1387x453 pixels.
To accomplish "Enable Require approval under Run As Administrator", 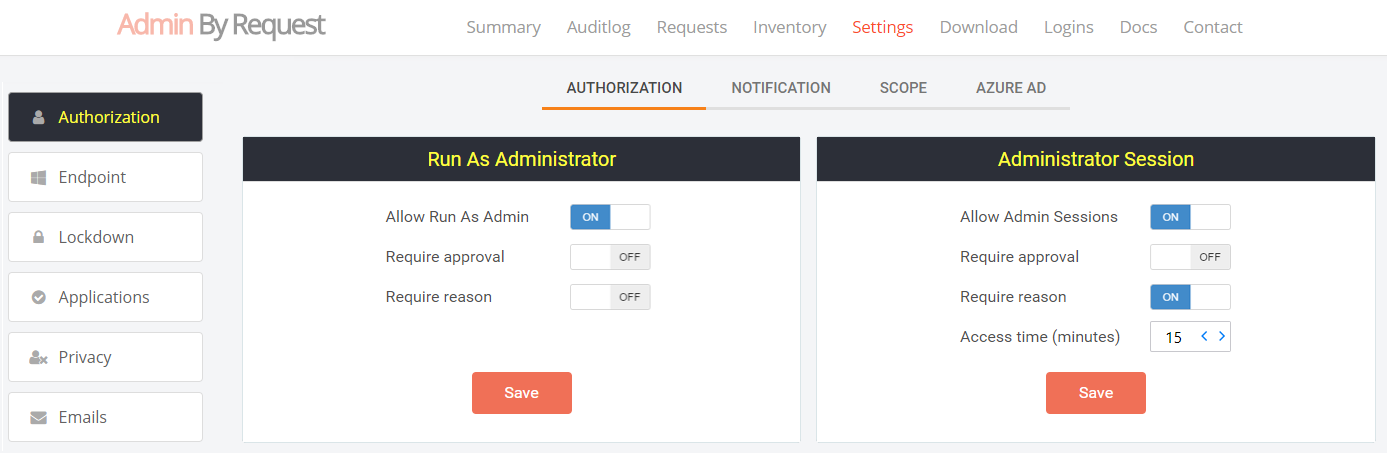I will tap(610, 257).
